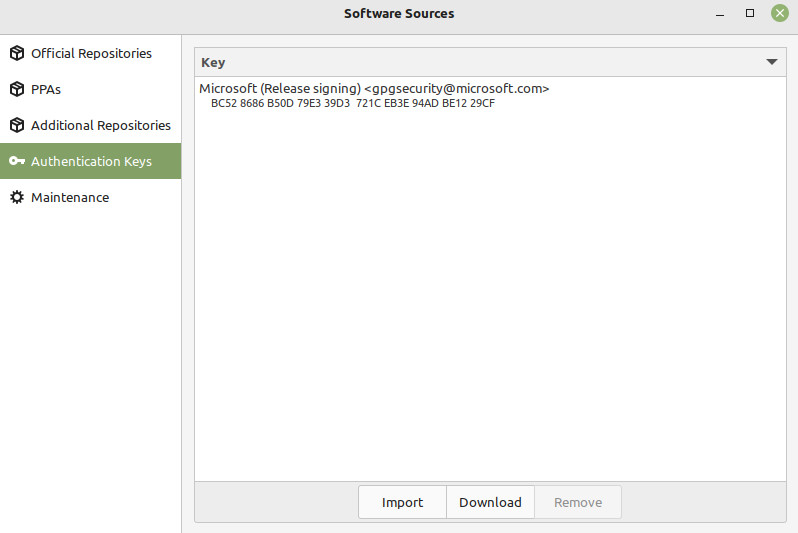Maximize the Software Sources window
The height and width of the screenshot is (533, 798).
[x=750, y=13]
